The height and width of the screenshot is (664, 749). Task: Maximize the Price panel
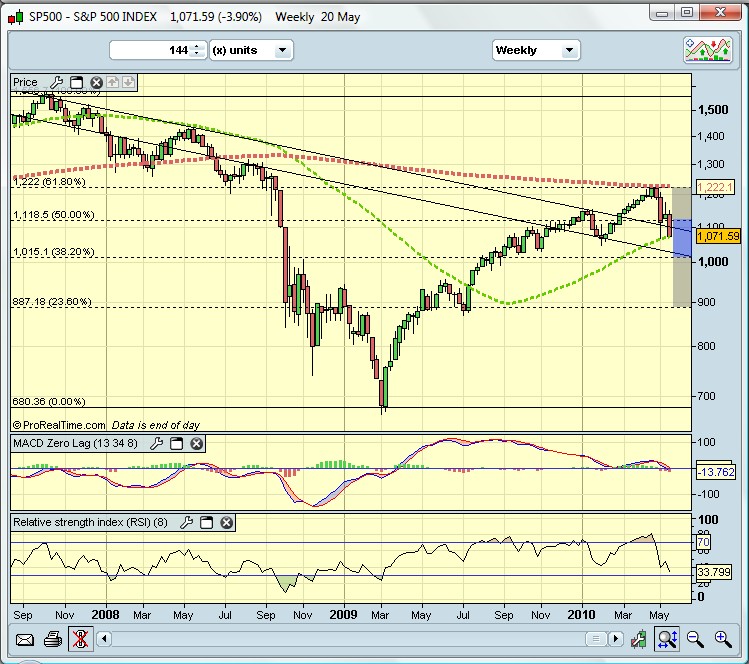pyautogui.click(x=76, y=83)
